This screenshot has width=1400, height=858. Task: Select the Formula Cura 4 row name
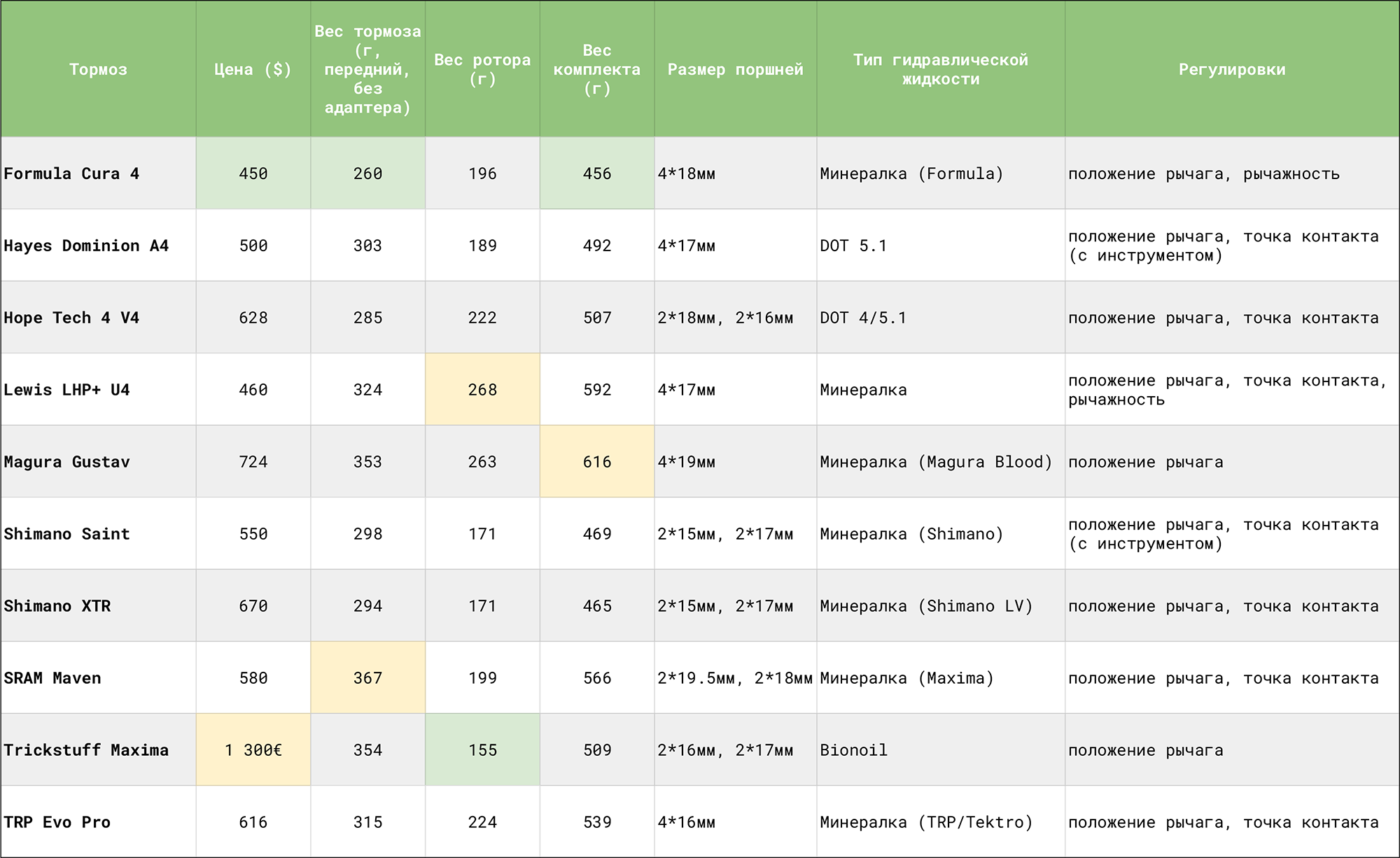point(71,174)
